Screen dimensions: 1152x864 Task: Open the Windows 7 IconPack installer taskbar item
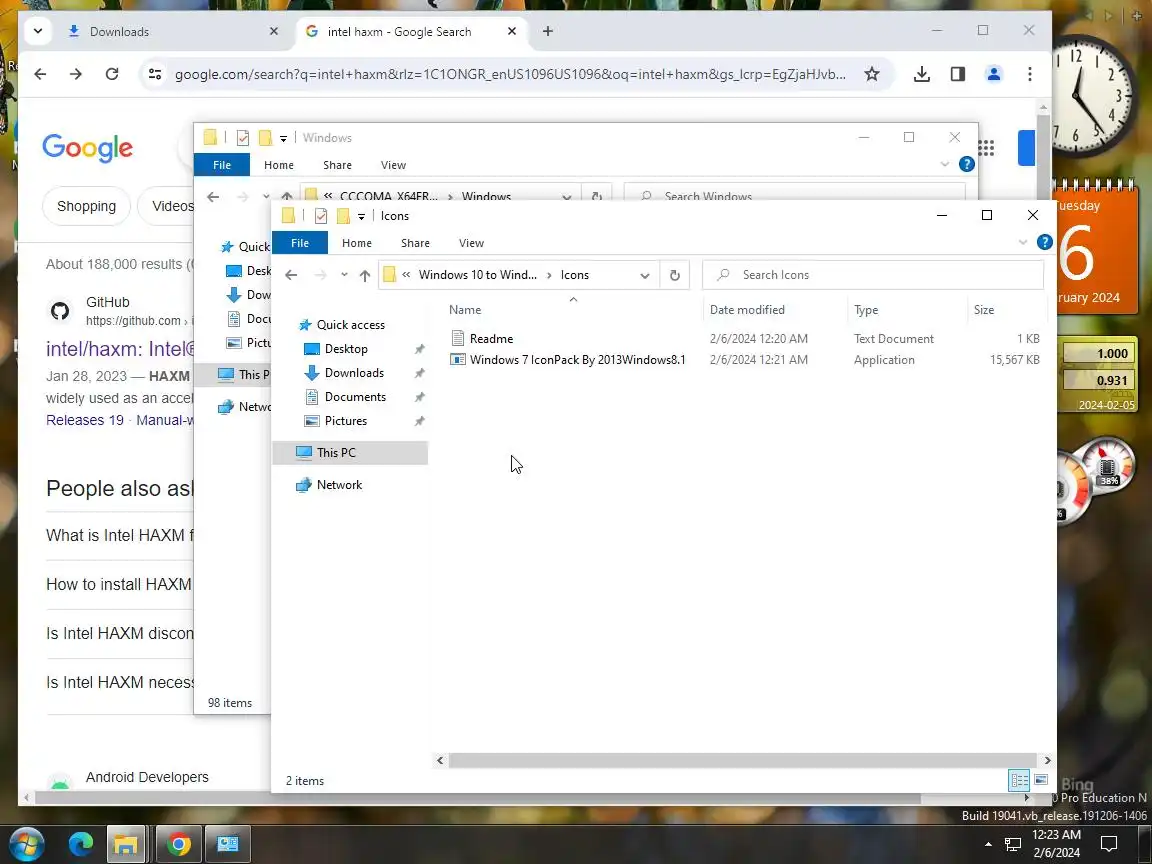tap(228, 844)
